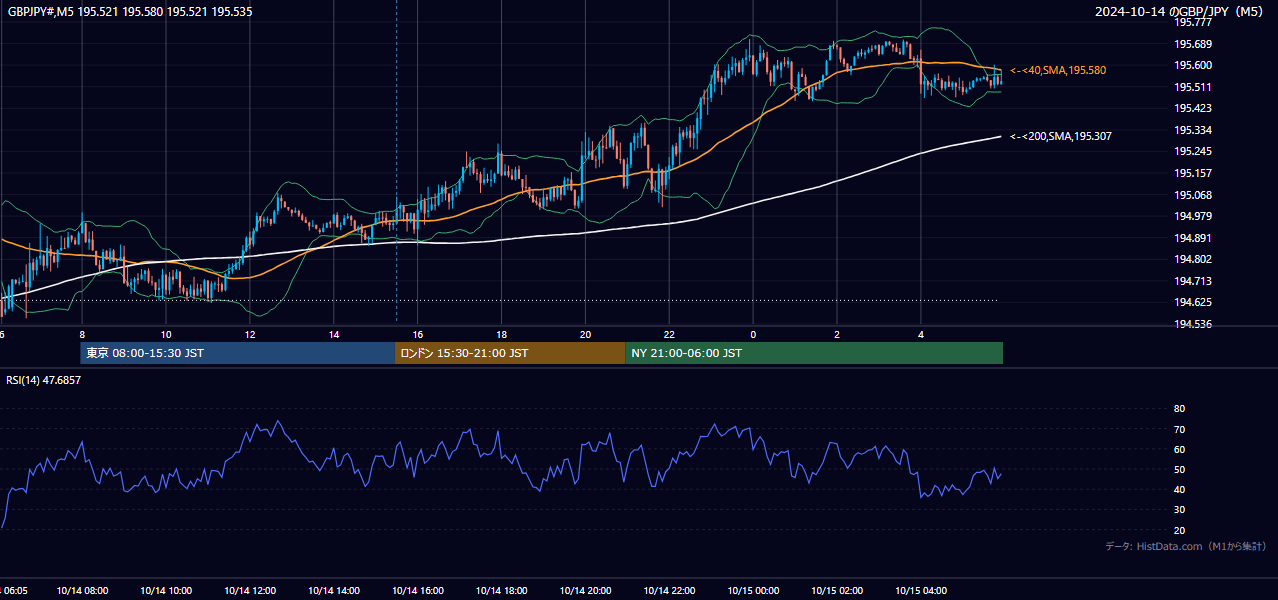Click price axis label 195.423
Screen dimensions: 1278x600
[x=1192, y=108]
